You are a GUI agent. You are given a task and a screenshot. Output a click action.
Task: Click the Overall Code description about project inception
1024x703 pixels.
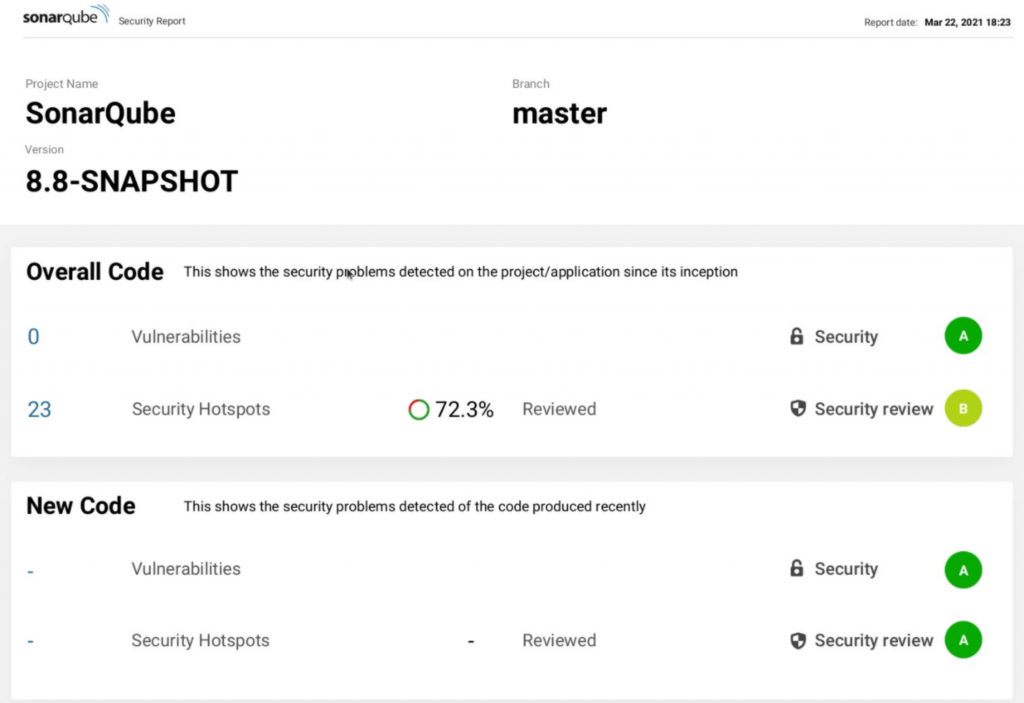460,272
